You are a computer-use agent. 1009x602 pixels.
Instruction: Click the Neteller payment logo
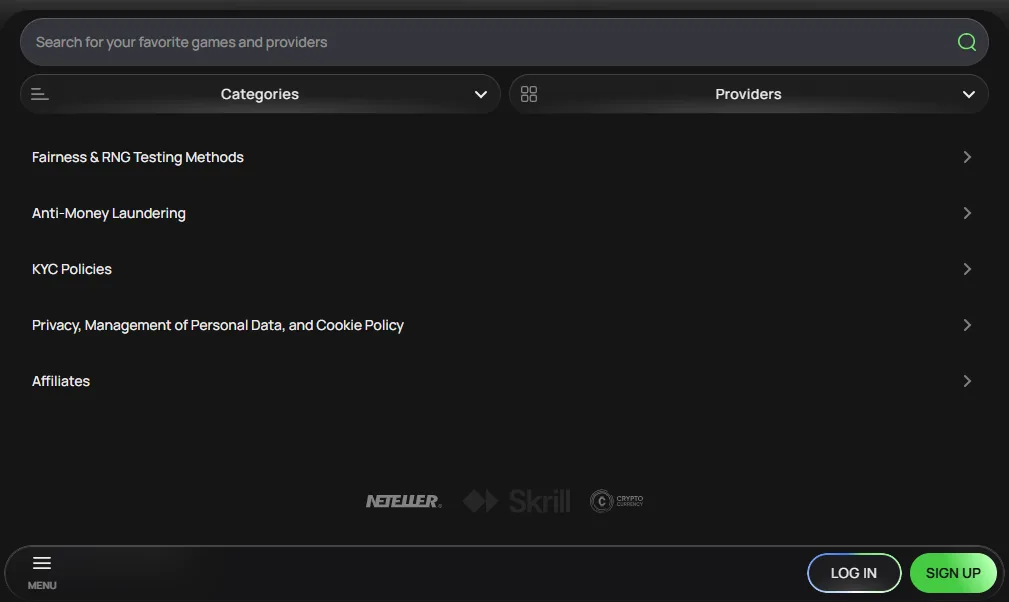coord(403,501)
